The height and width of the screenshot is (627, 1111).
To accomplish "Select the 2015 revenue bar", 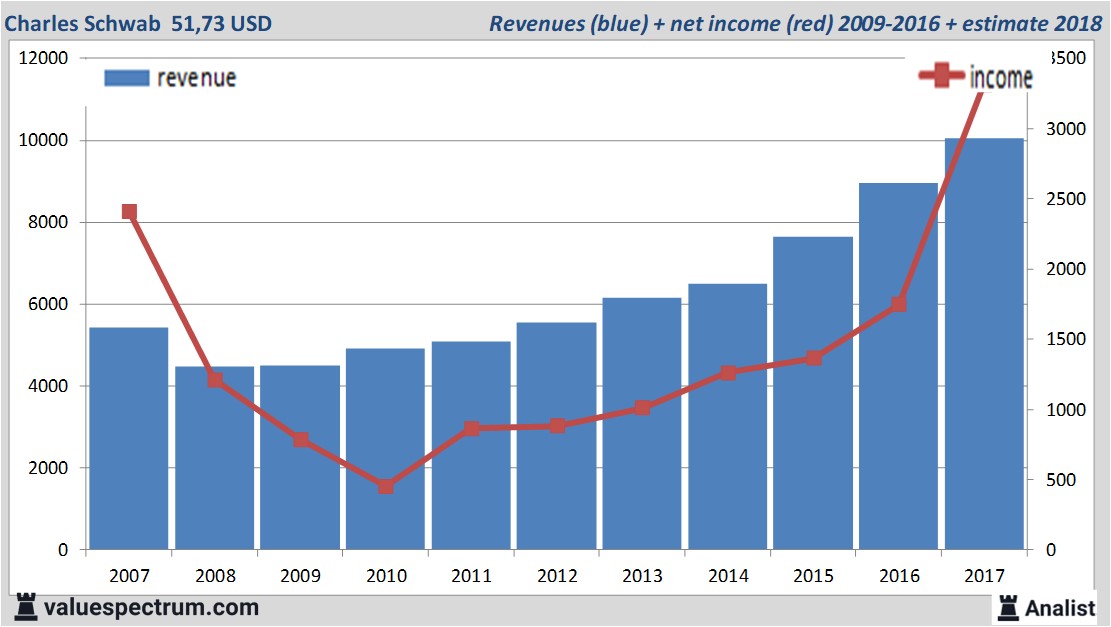I will click(813, 393).
